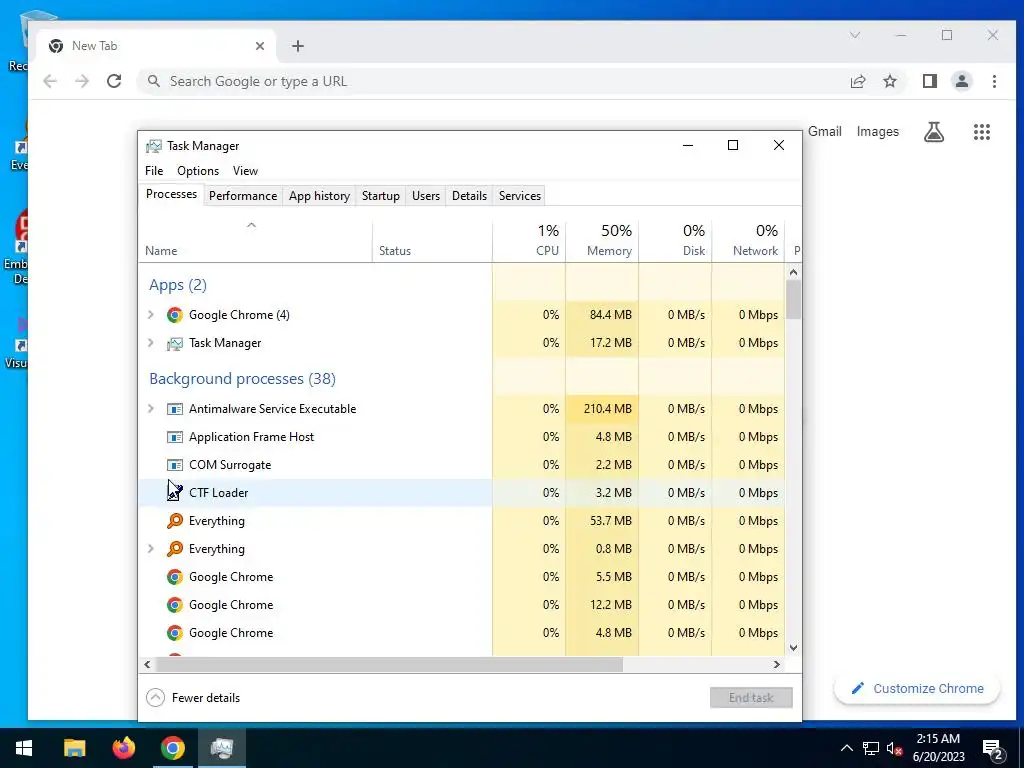The width and height of the screenshot is (1024, 768).
Task: Click the Application Frame Host icon
Action: coord(174,437)
